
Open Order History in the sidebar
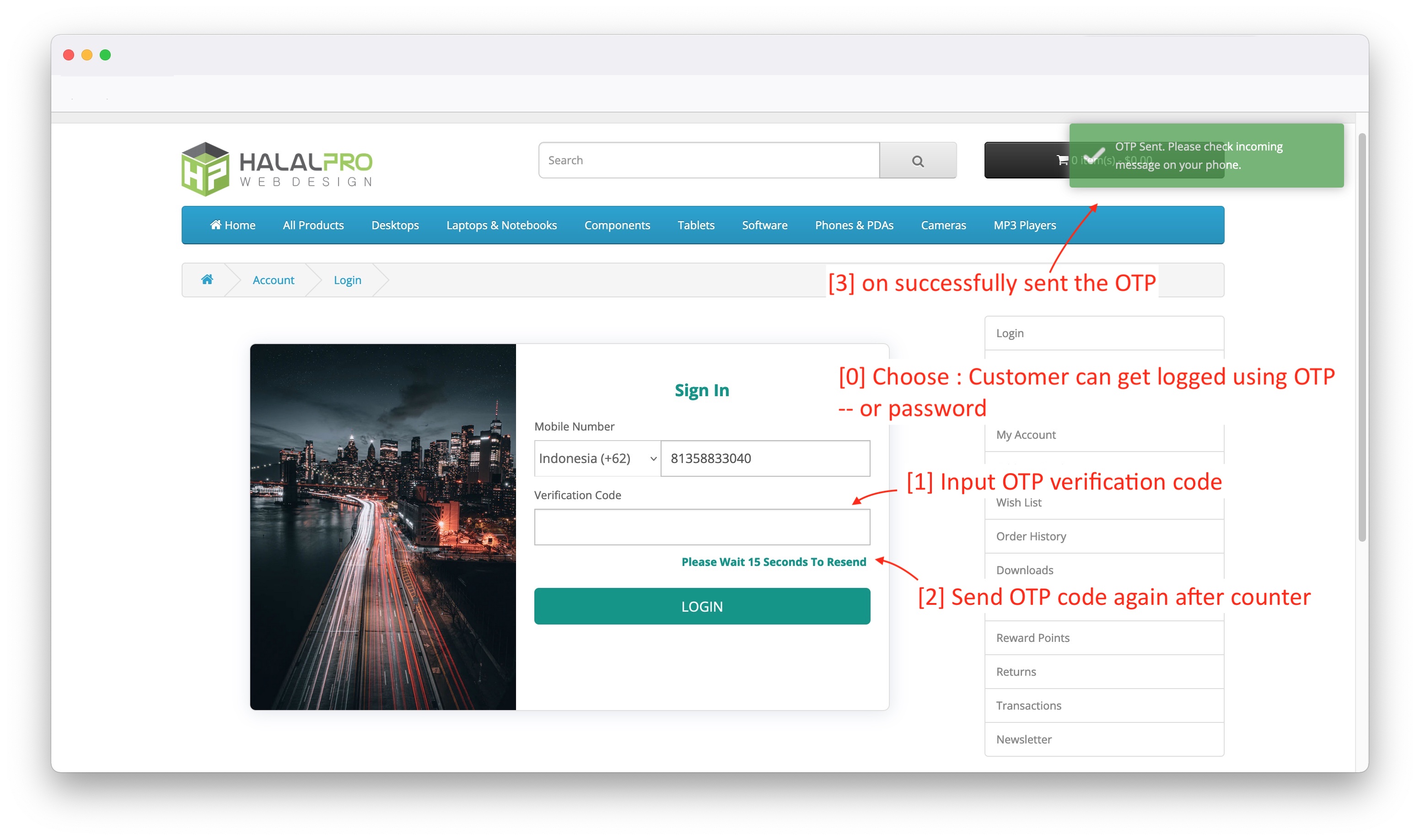click(1031, 536)
